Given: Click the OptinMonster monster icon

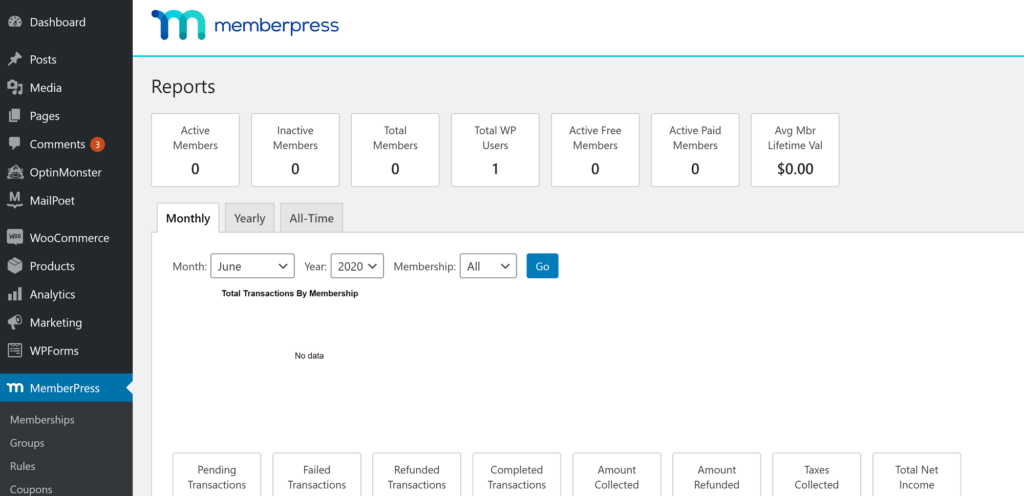Looking at the screenshot, I should [x=14, y=172].
